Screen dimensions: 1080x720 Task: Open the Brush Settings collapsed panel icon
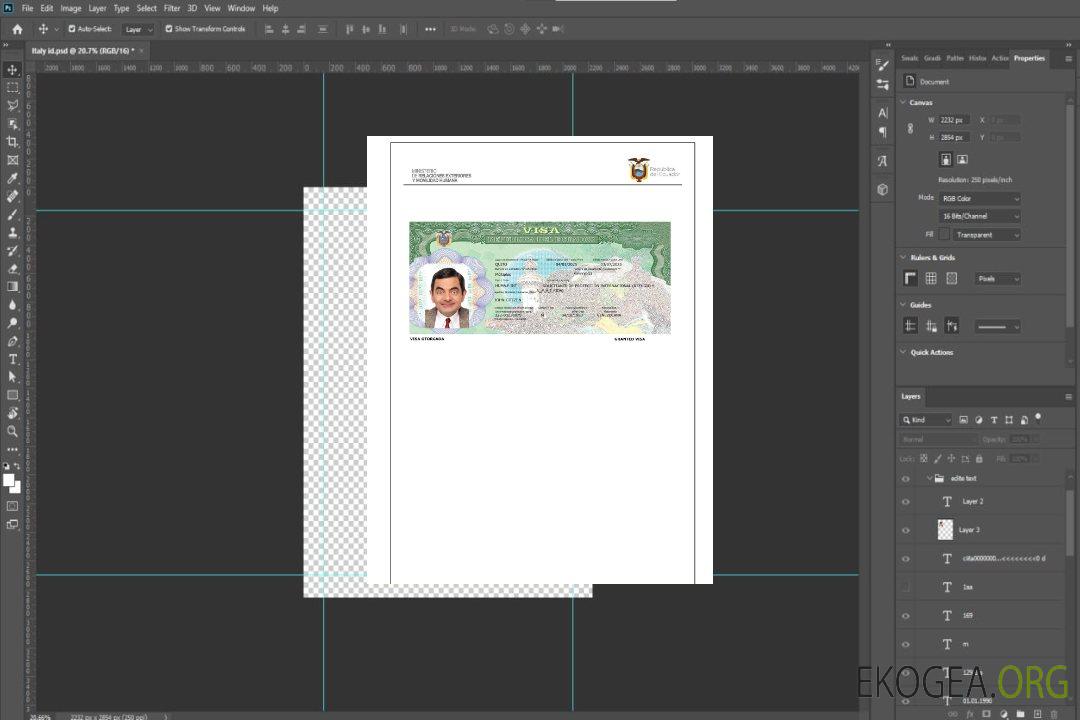tap(882, 65)
